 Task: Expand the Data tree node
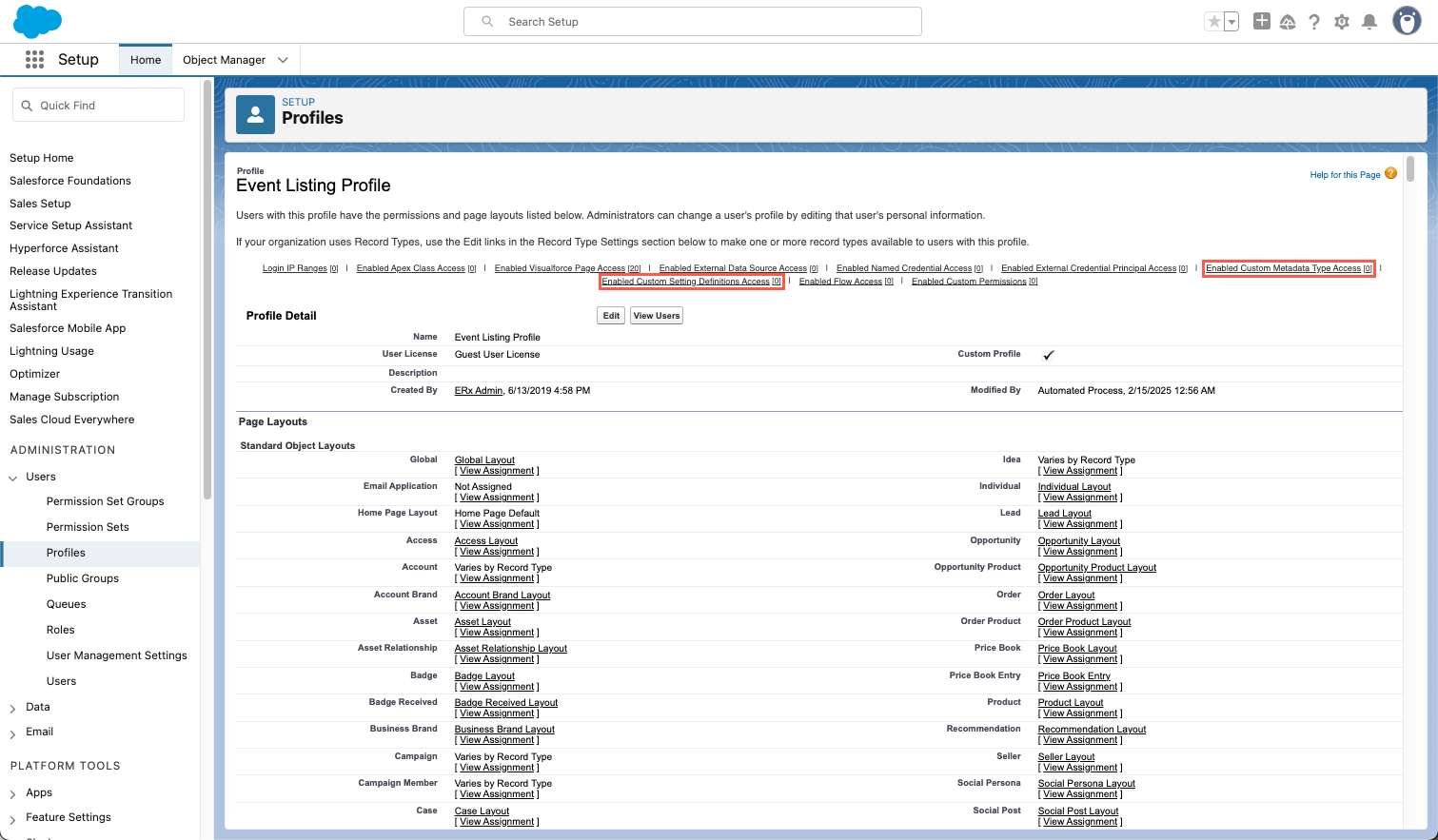tap(13, 708)
